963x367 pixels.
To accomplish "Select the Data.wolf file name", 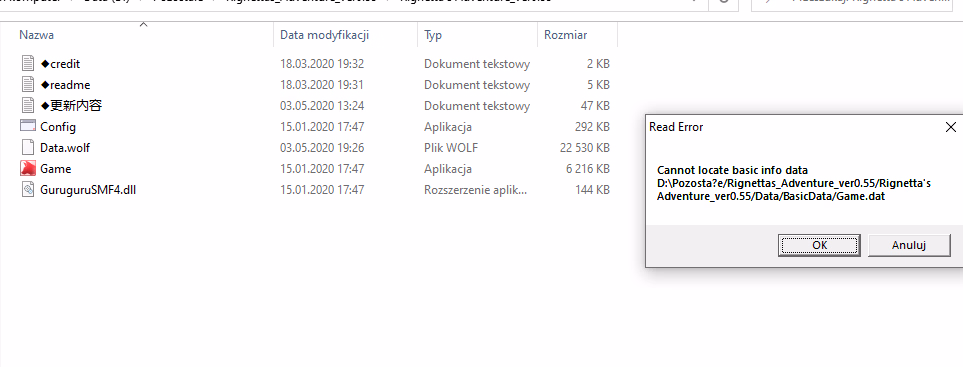I will [65, 148].
